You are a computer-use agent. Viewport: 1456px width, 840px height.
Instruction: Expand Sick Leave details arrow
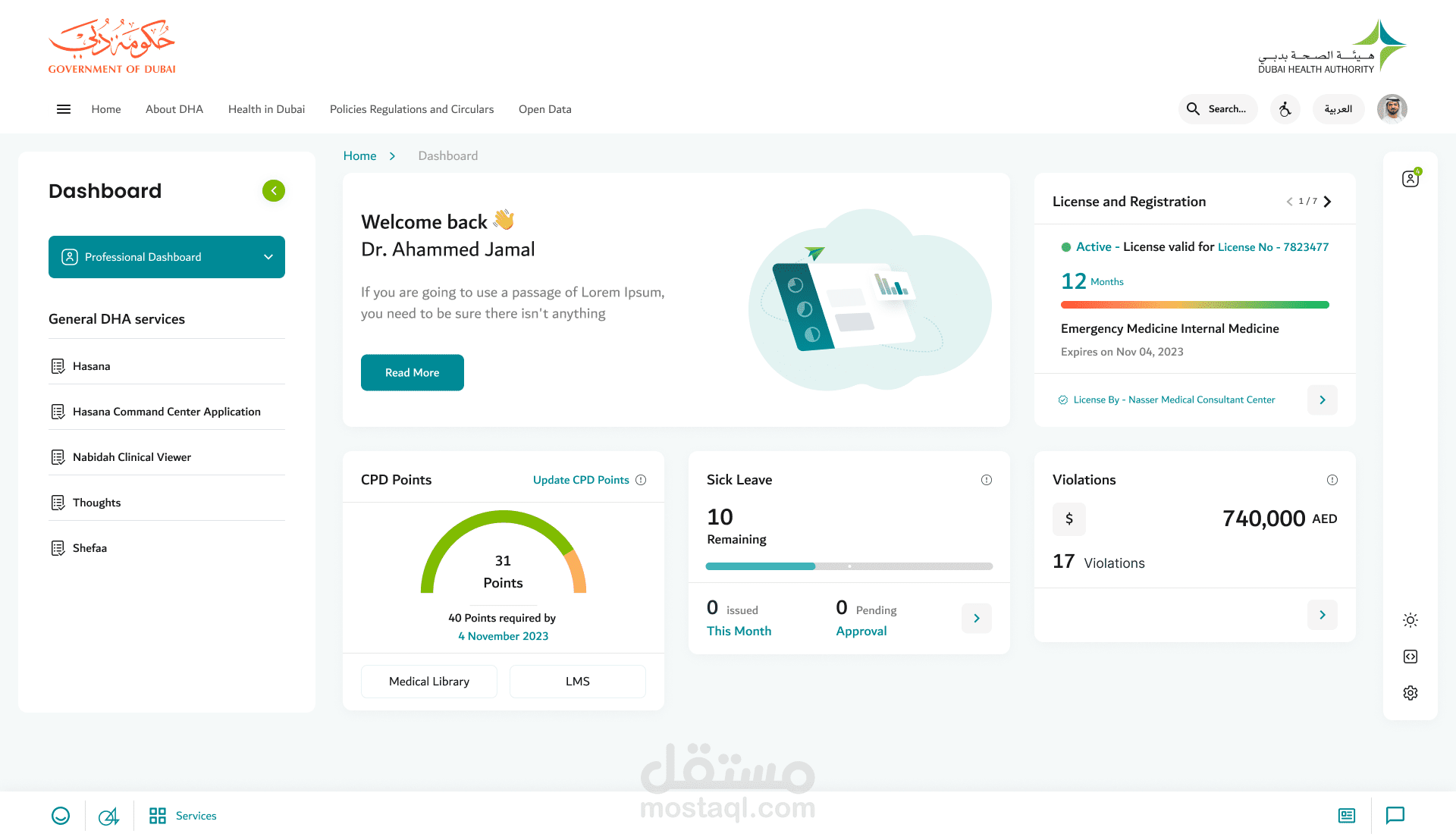(976, 619)
